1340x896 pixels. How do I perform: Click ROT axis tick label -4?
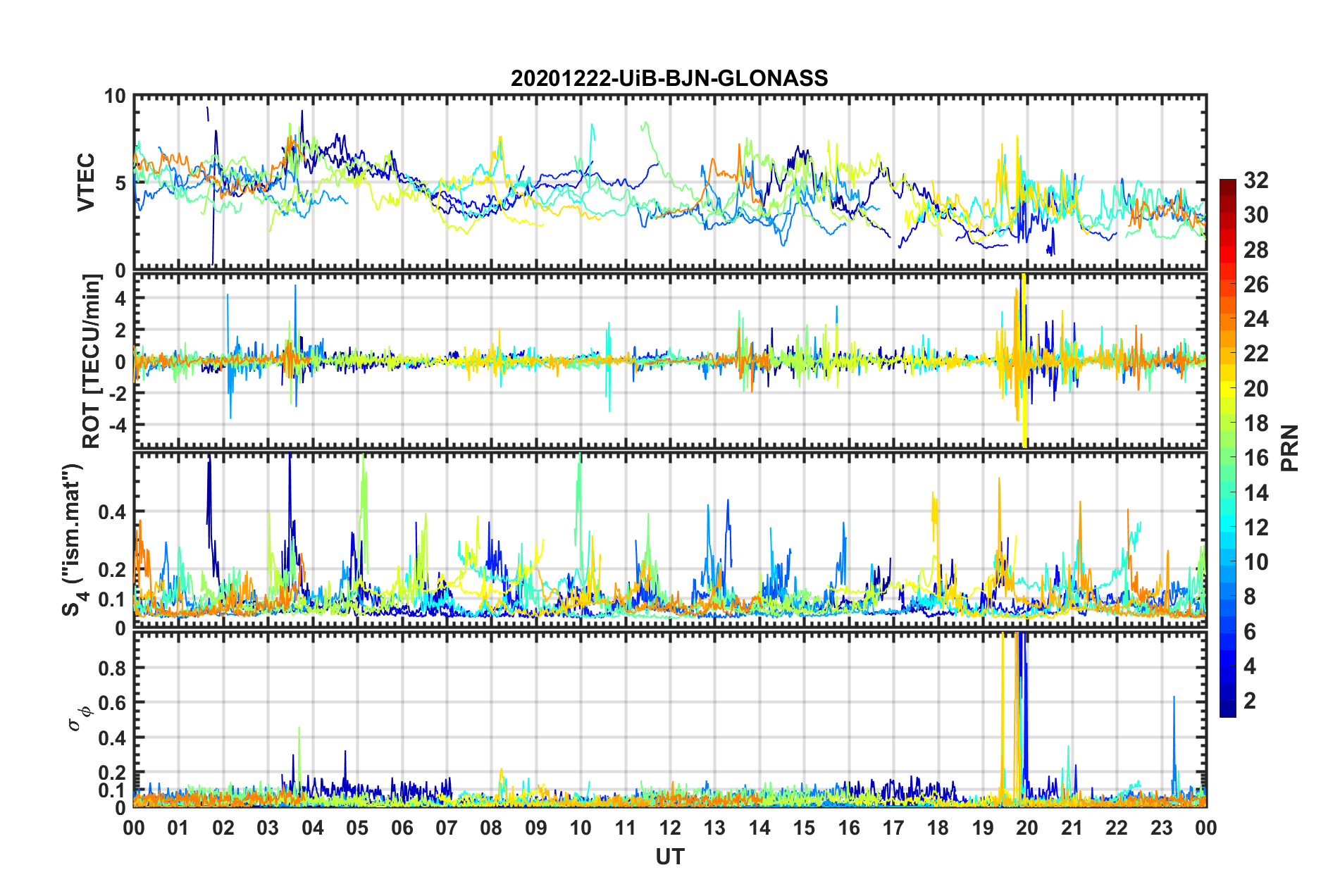(x=118, y=425)
